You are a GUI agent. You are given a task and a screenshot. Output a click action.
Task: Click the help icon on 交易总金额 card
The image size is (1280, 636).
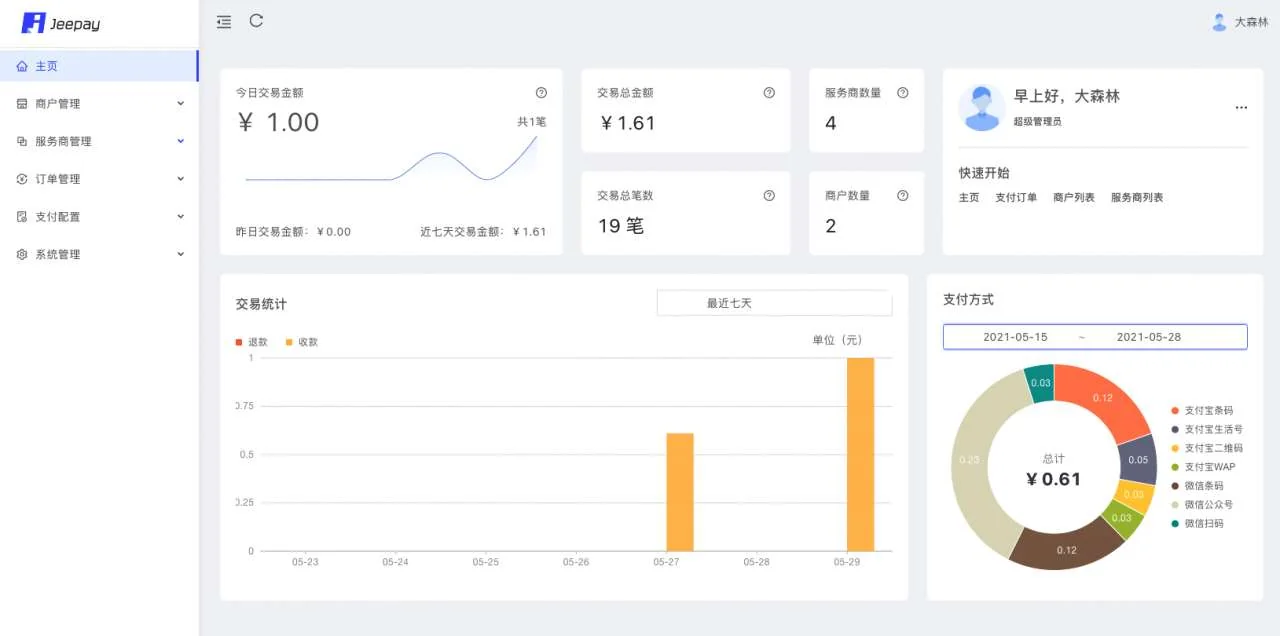coord(769,92)
